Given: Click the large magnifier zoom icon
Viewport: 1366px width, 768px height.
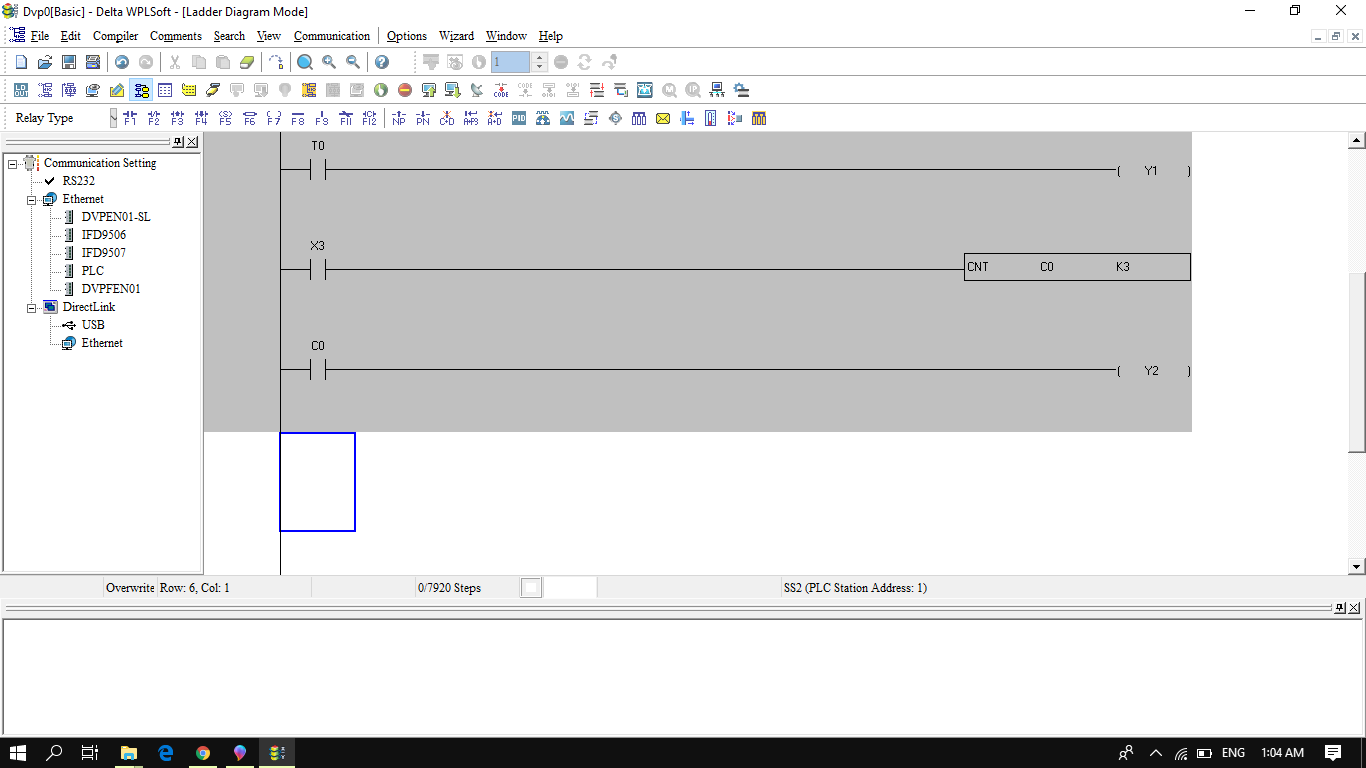Looking at the screenshot, I should click(305, 62).
